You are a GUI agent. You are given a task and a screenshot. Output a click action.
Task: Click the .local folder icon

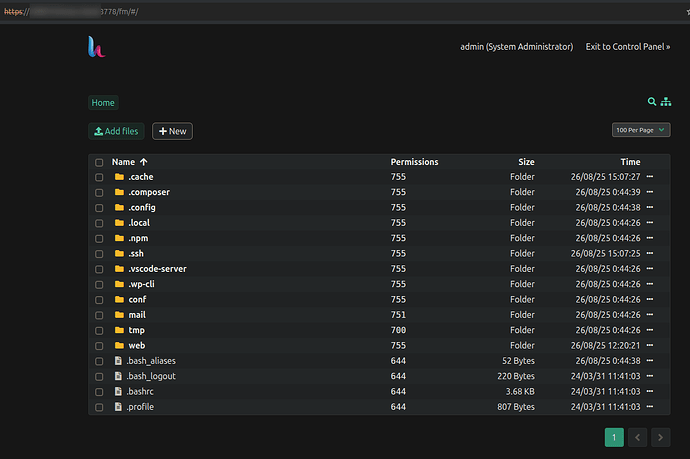tap(119, 223)
